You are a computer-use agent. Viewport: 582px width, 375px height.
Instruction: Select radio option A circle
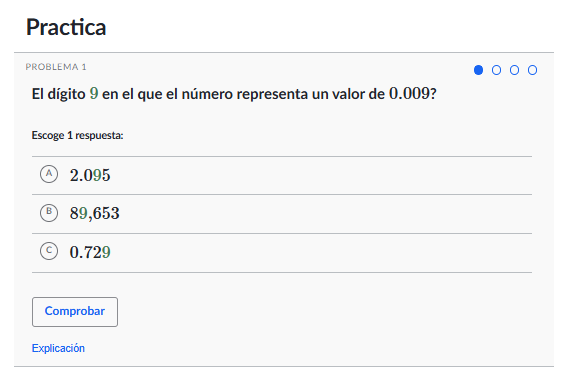[49, 174]
